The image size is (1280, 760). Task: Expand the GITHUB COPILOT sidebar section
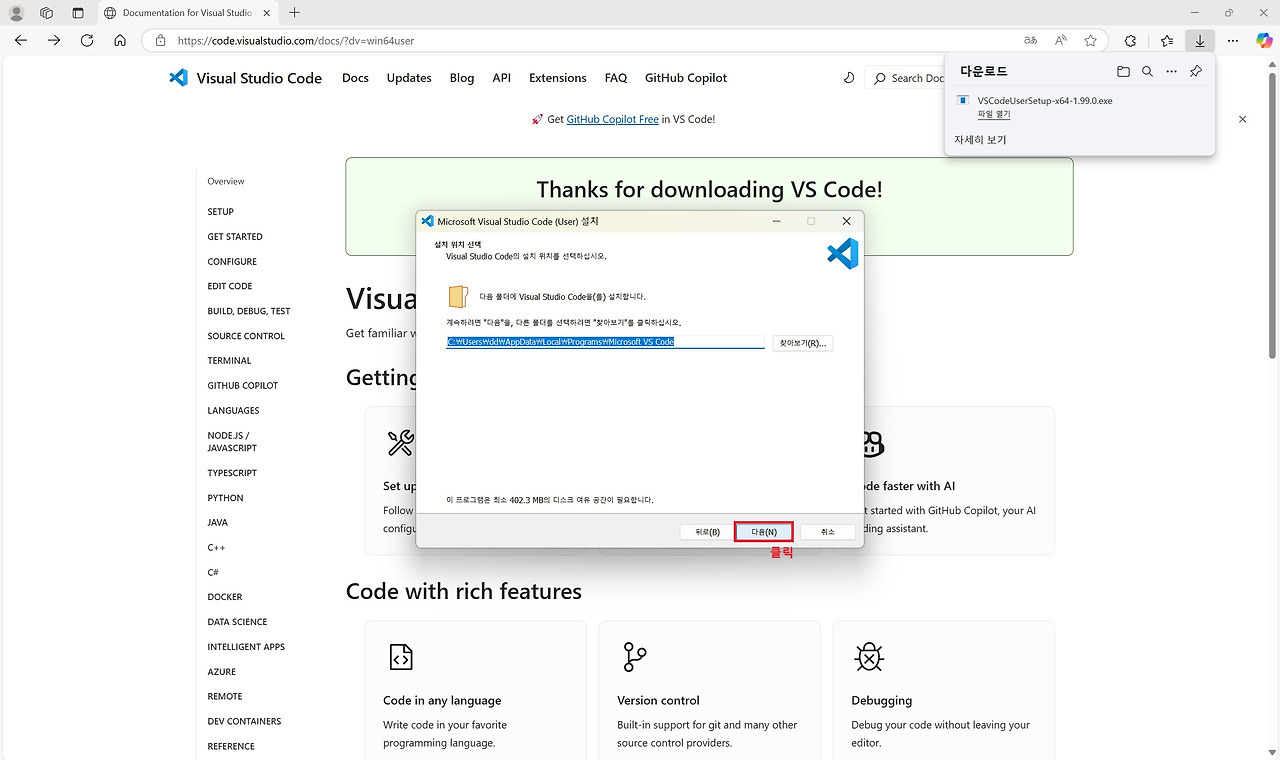243,386
